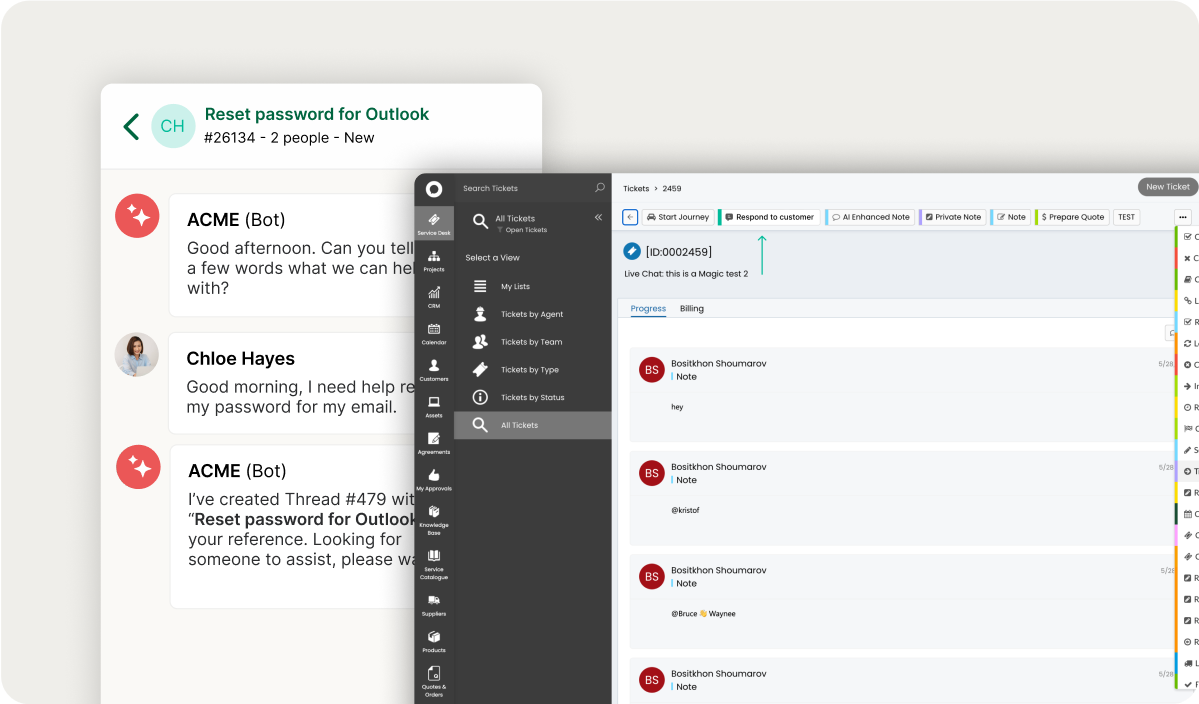Screen dimensions: 1199x704
Task: Open the Suppliers section
Action: 434,606
